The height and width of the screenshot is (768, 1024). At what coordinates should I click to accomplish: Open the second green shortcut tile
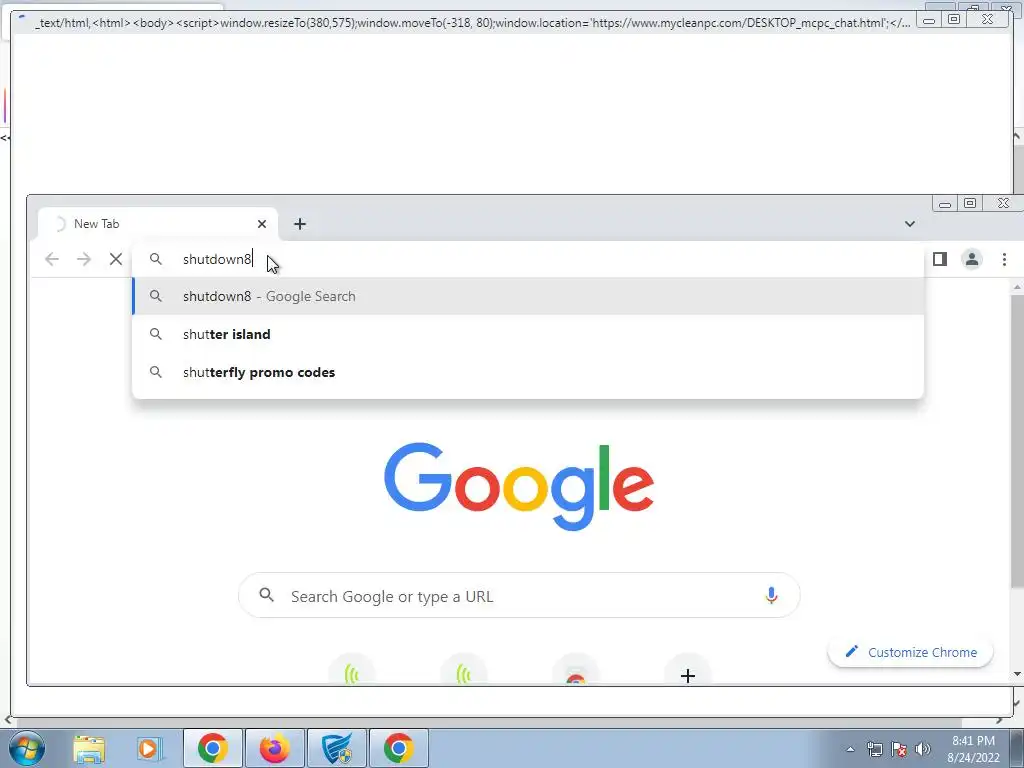(464, 672)
